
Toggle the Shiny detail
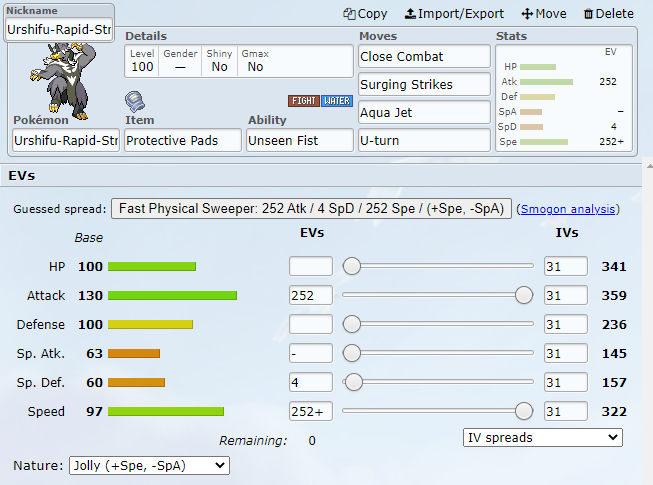click(x=219, y=61)
